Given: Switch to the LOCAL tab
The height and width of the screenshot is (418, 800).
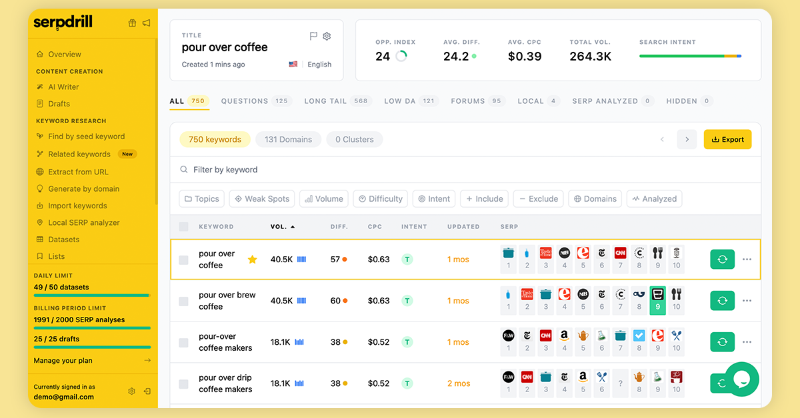Looking at the screenshot, I should point(538,101).
